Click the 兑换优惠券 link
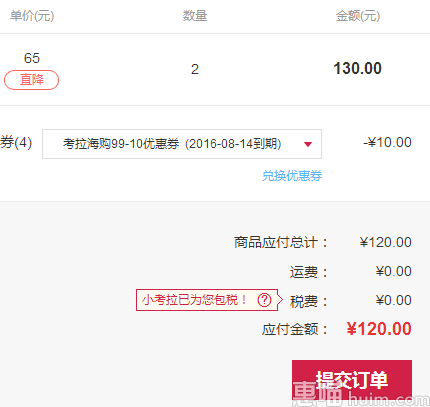 [292, 175]
